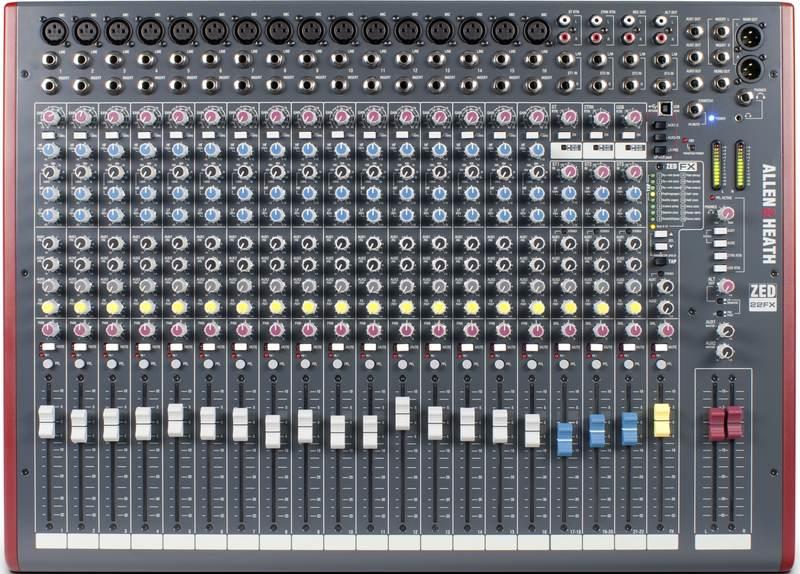This screenshot has height=574, width=800.
Task: Select next FX program with up button
Action: [661, 234]
